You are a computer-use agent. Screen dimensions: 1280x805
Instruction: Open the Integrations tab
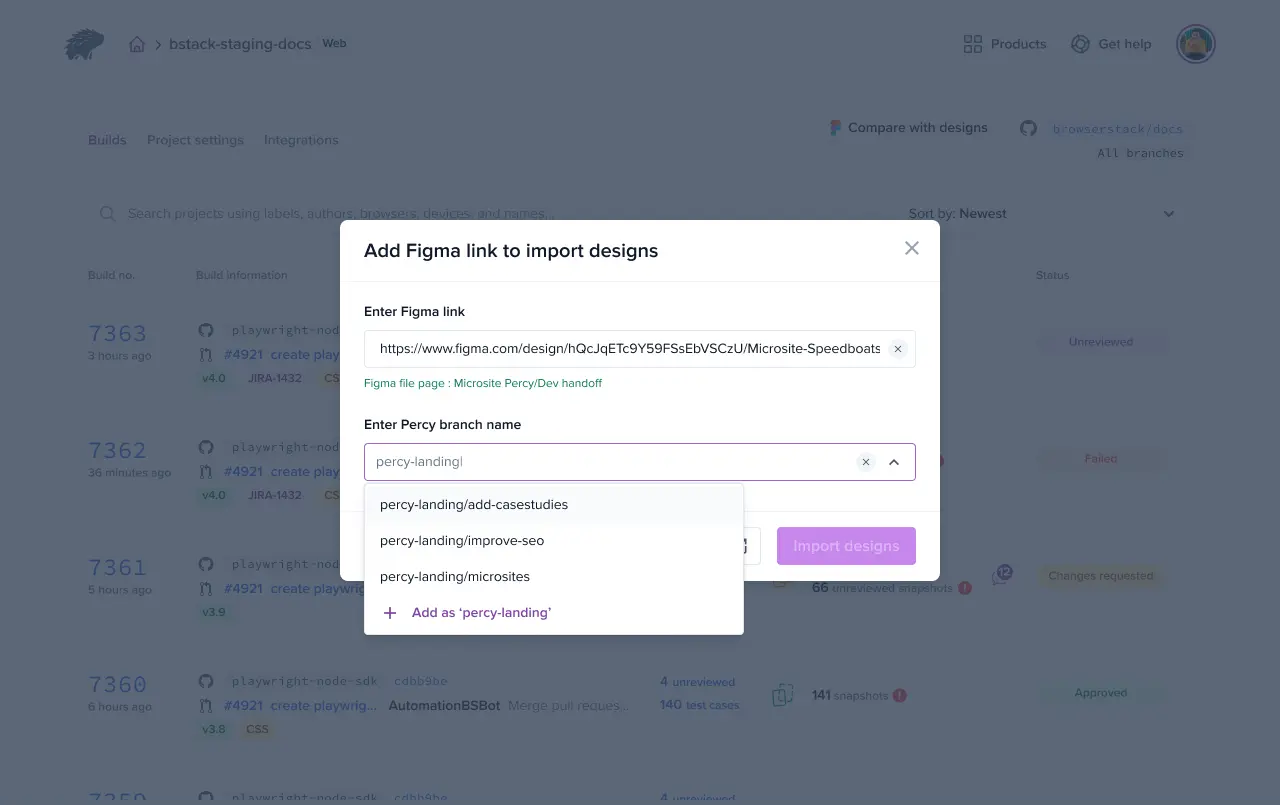301,140
